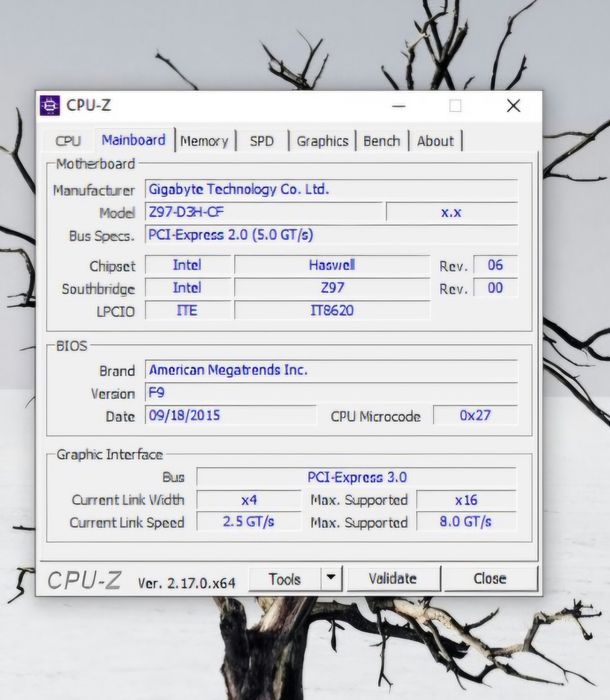Click the Chipset vendor Intel field
The width and height of the screenshot is (610, 700).
(x=188, y=265)
